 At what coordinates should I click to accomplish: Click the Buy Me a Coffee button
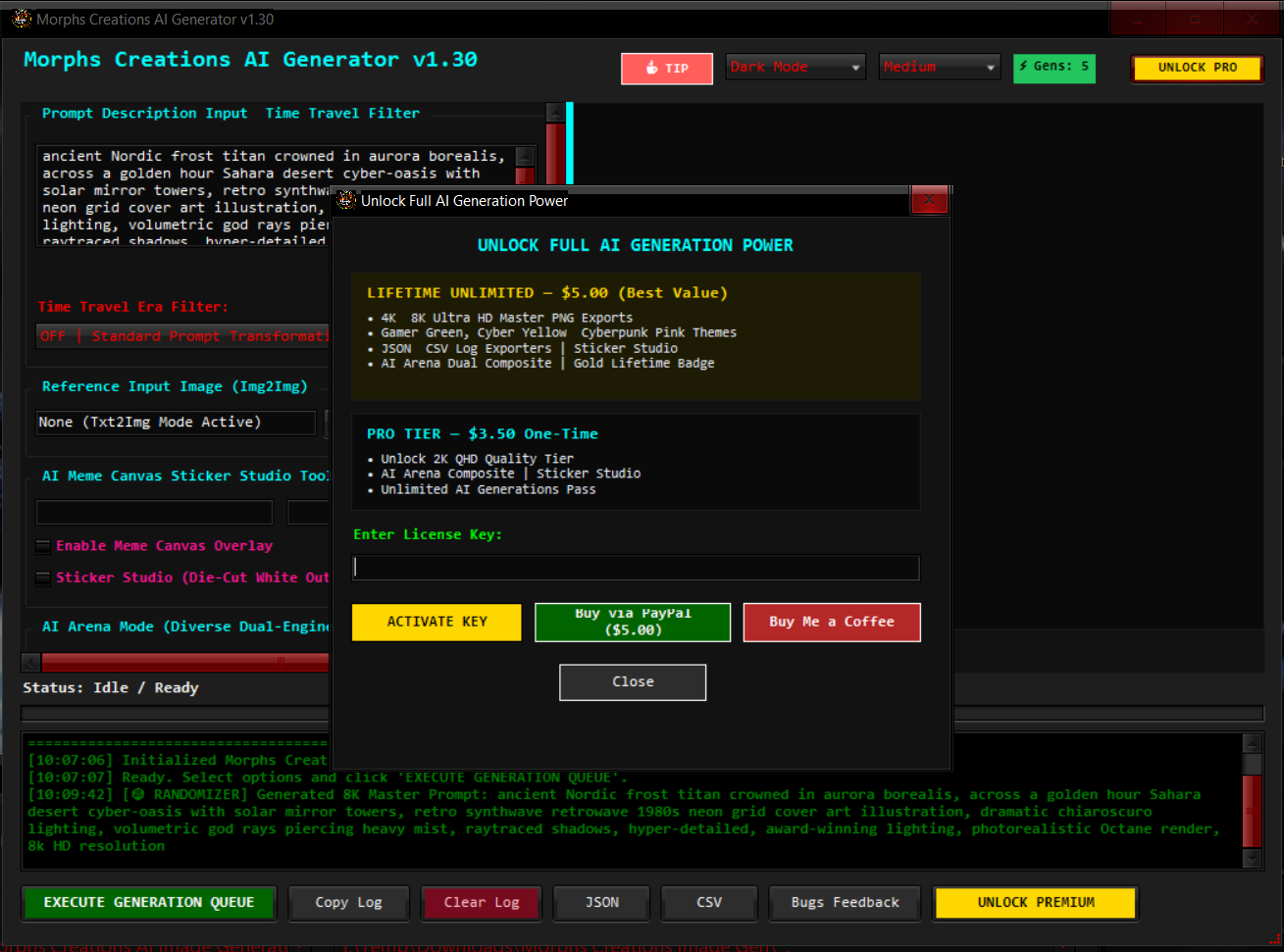tap(832, 623)
